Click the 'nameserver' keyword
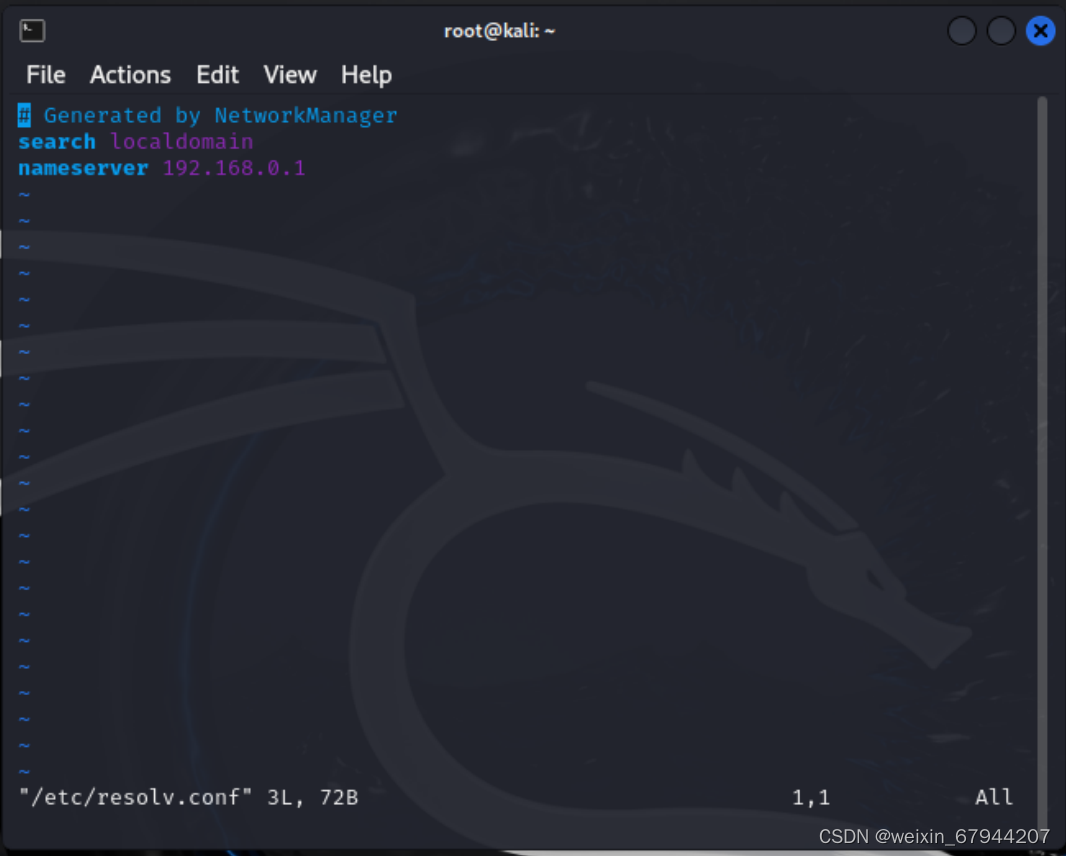1066x856 pixels. (x=83, y=168)
